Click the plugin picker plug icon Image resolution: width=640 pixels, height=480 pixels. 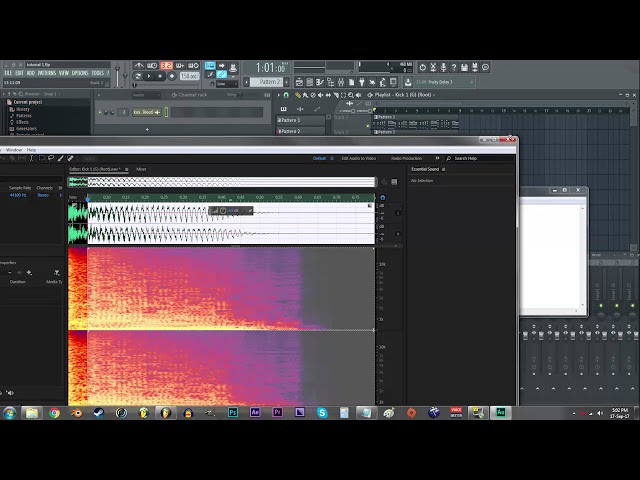point(362,82)
